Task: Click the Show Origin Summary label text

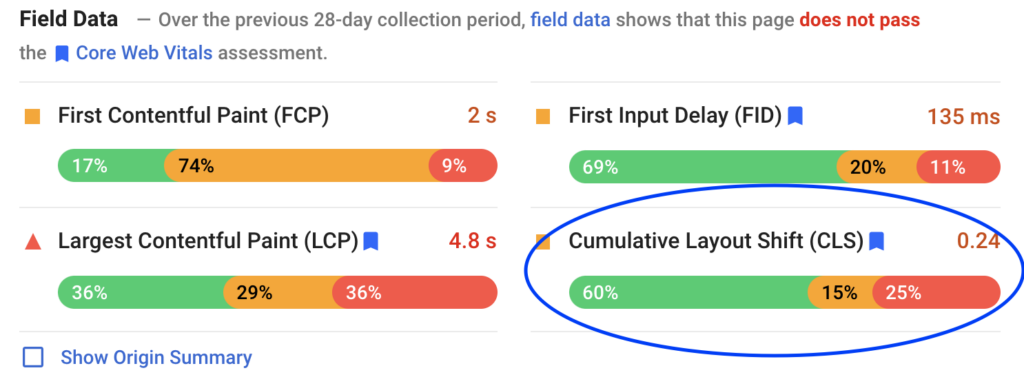Action: [x=156, y=357]
